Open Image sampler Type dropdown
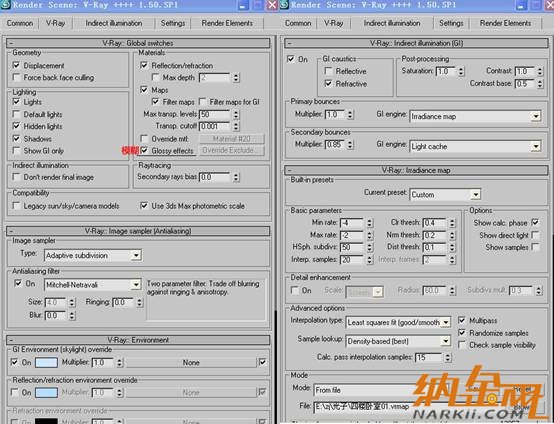 93,255
